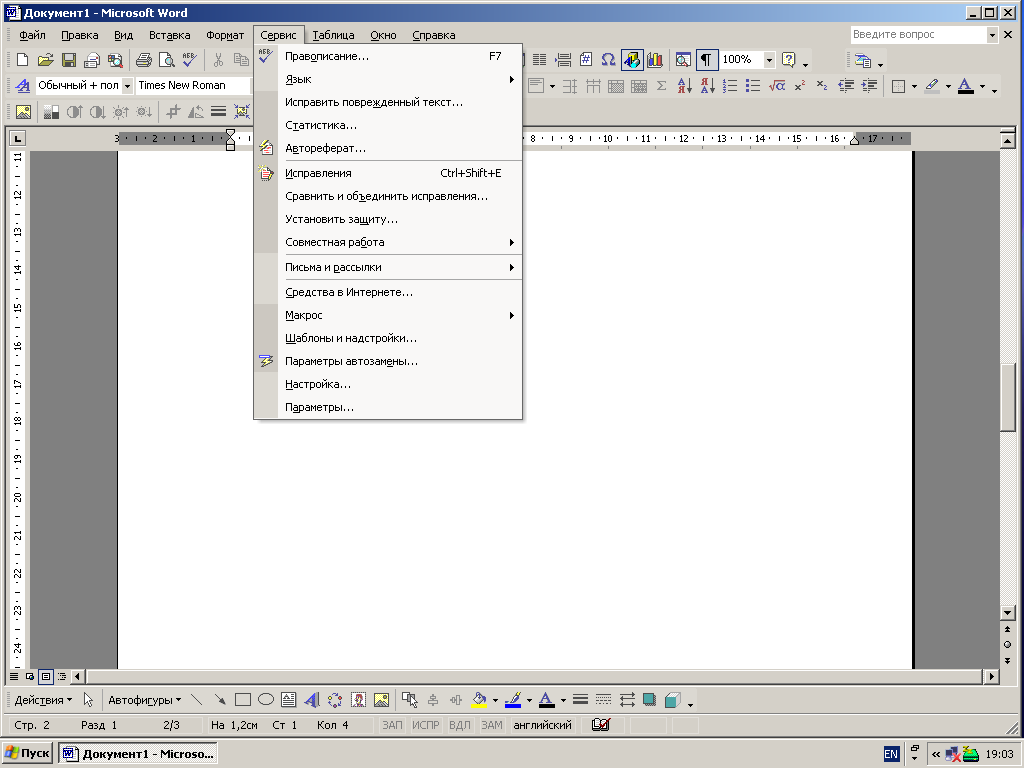
Task: Switch to Normal view button
Action: point(14,677)
